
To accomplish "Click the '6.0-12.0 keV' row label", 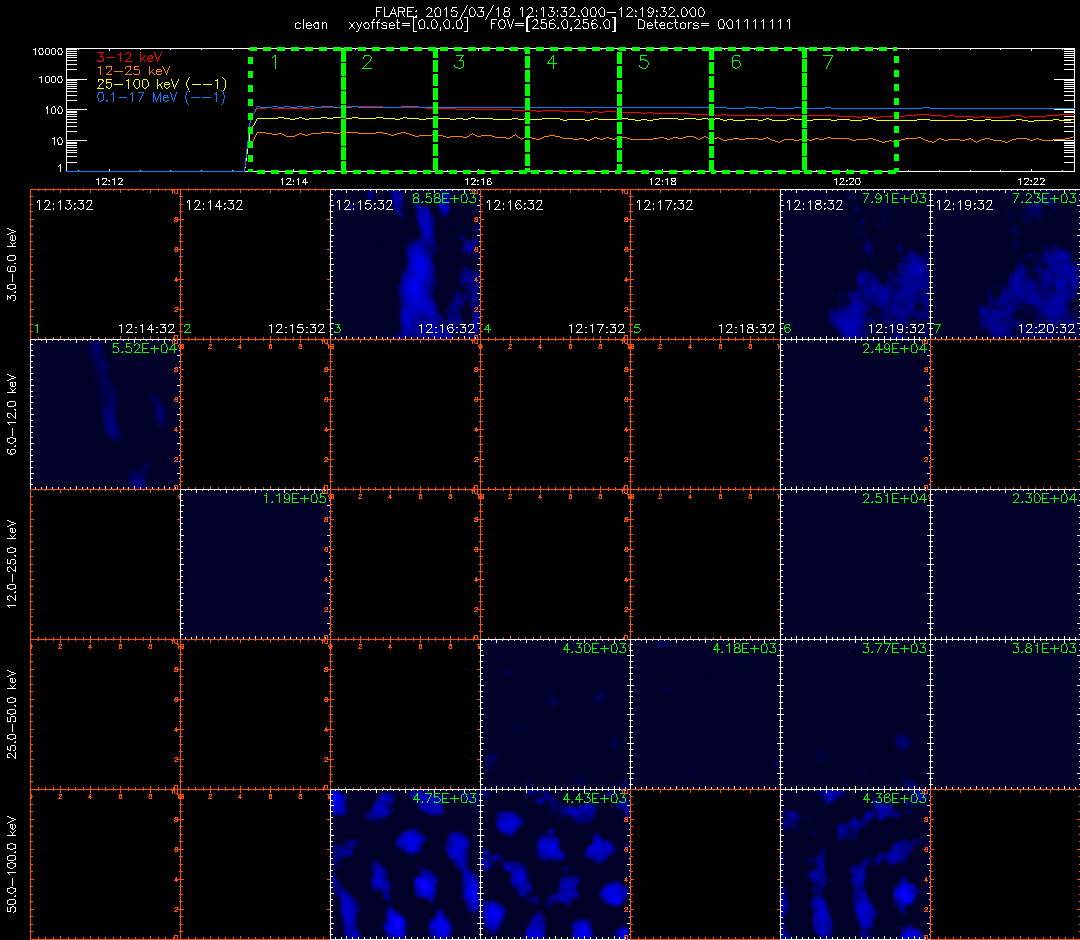I will click(12, 414).
